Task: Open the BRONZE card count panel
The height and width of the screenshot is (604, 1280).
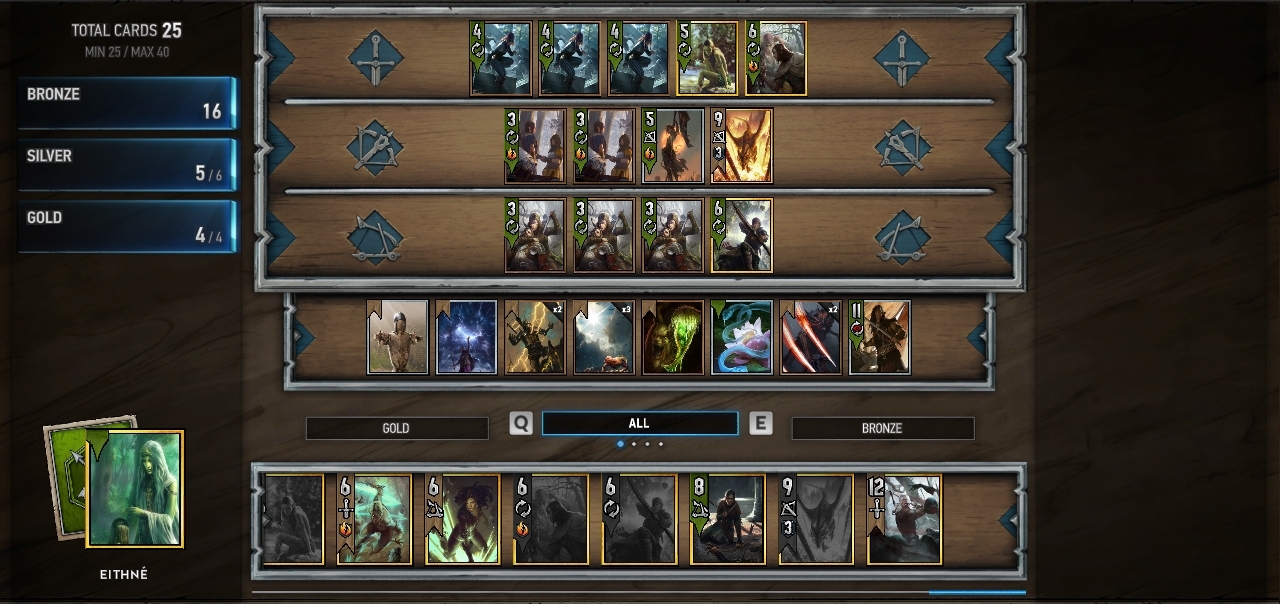Action: pos(127,103)
